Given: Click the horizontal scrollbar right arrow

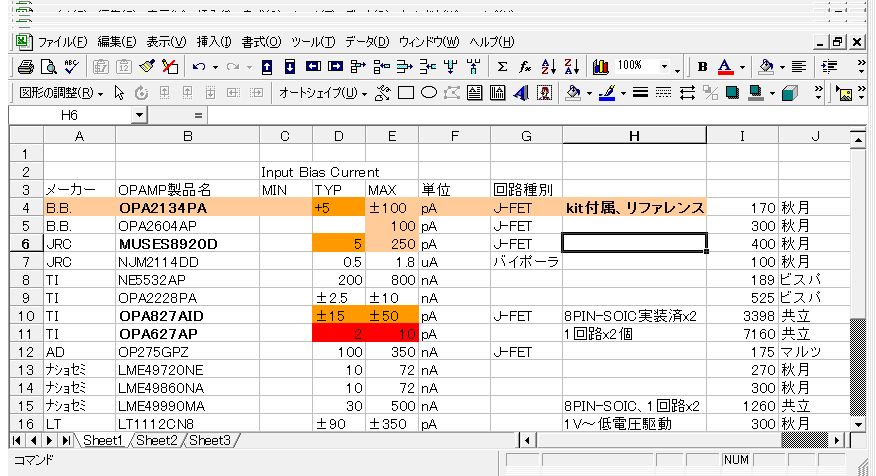Looking at the screenshot, I should pos(836,440).
